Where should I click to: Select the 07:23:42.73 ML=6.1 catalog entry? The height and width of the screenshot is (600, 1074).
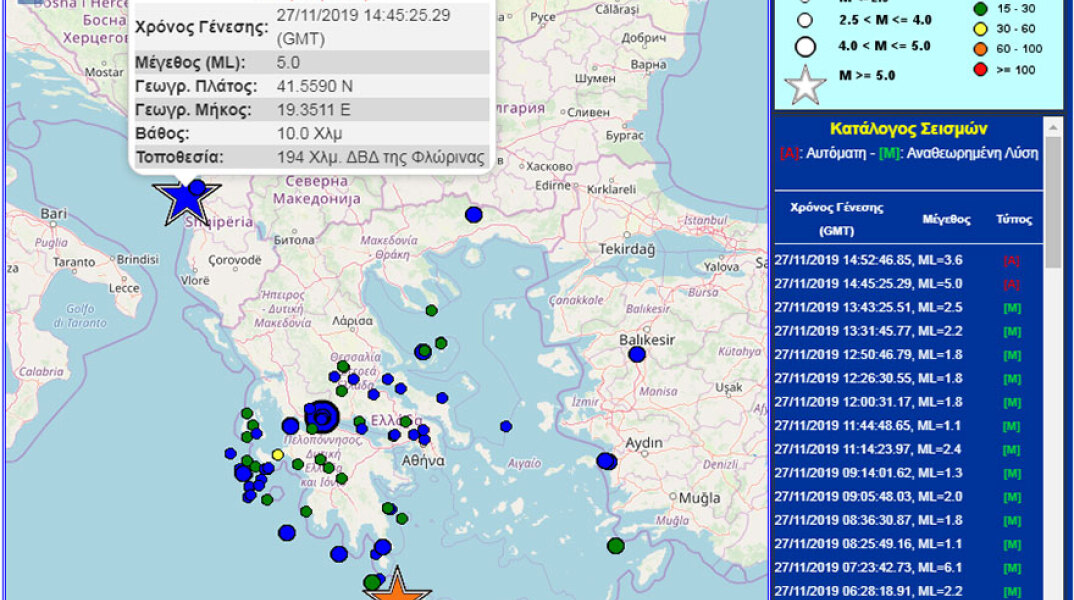pyautogui.click(x=869, y=567)
